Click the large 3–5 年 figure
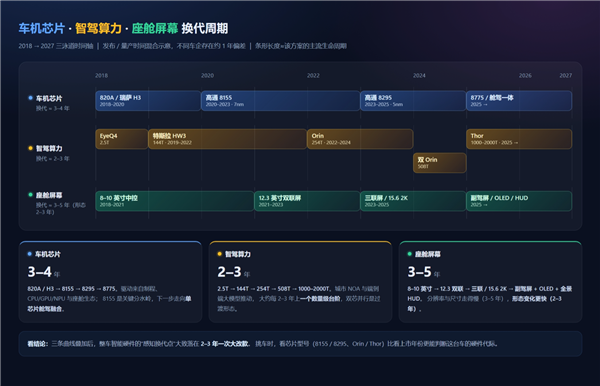This screenshot has height=386, width=600. click(424, 272)
